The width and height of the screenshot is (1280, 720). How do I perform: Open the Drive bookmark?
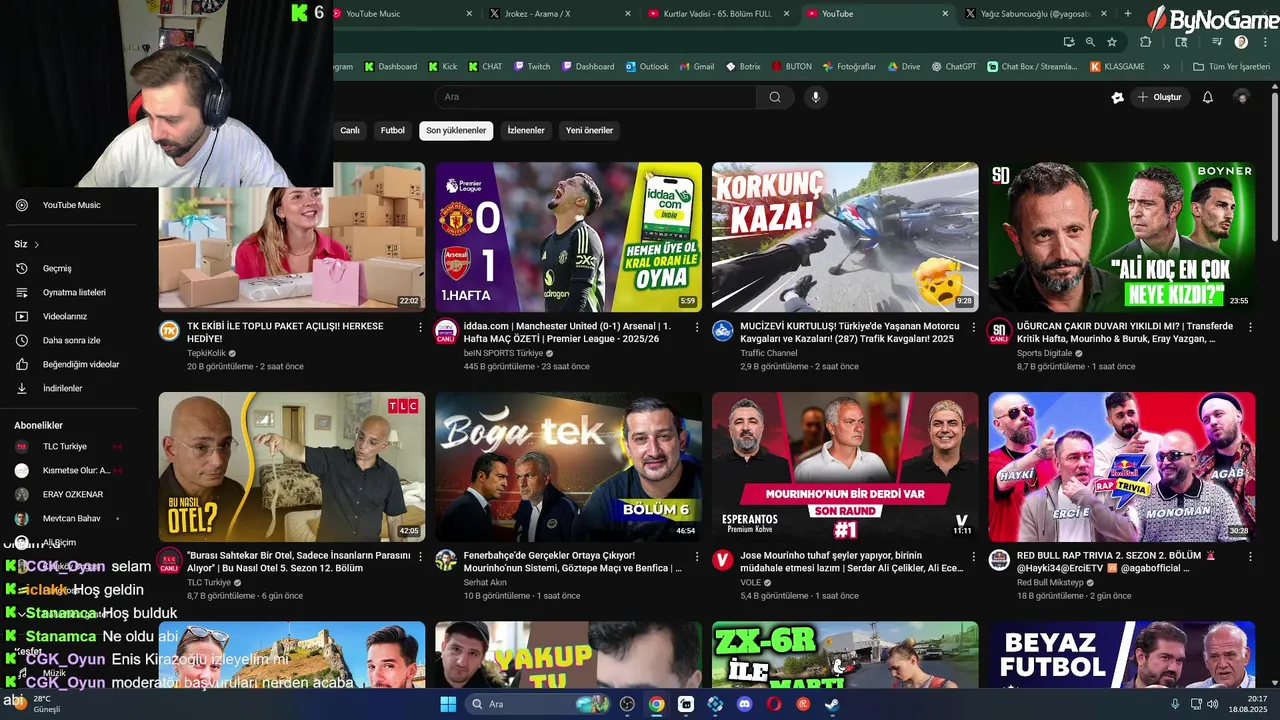(x=904, y=66)
